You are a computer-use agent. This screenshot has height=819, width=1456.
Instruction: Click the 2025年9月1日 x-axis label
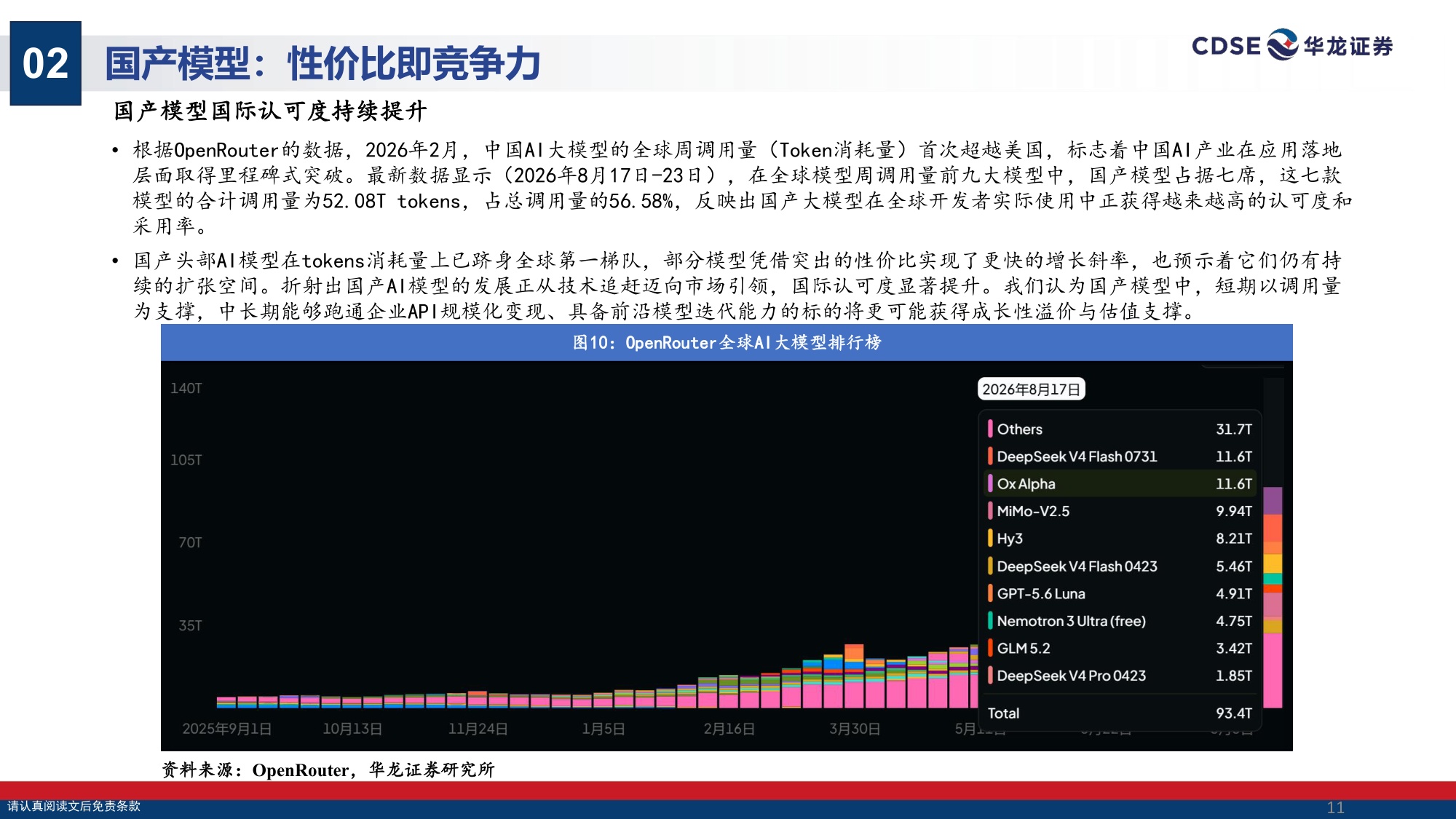[x=227, y=729]
